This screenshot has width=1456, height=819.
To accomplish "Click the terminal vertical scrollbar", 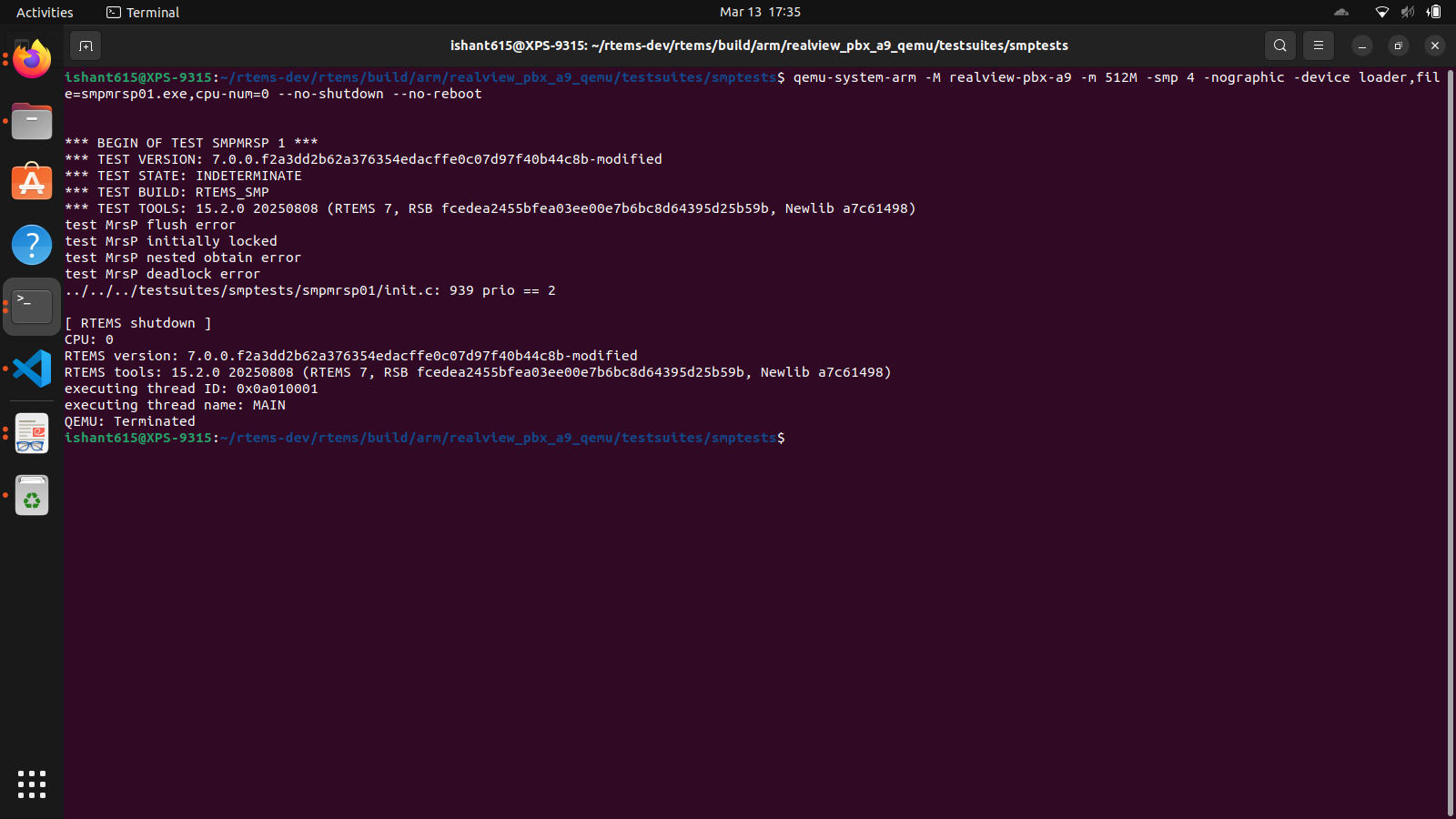I will click(1450, 437).
